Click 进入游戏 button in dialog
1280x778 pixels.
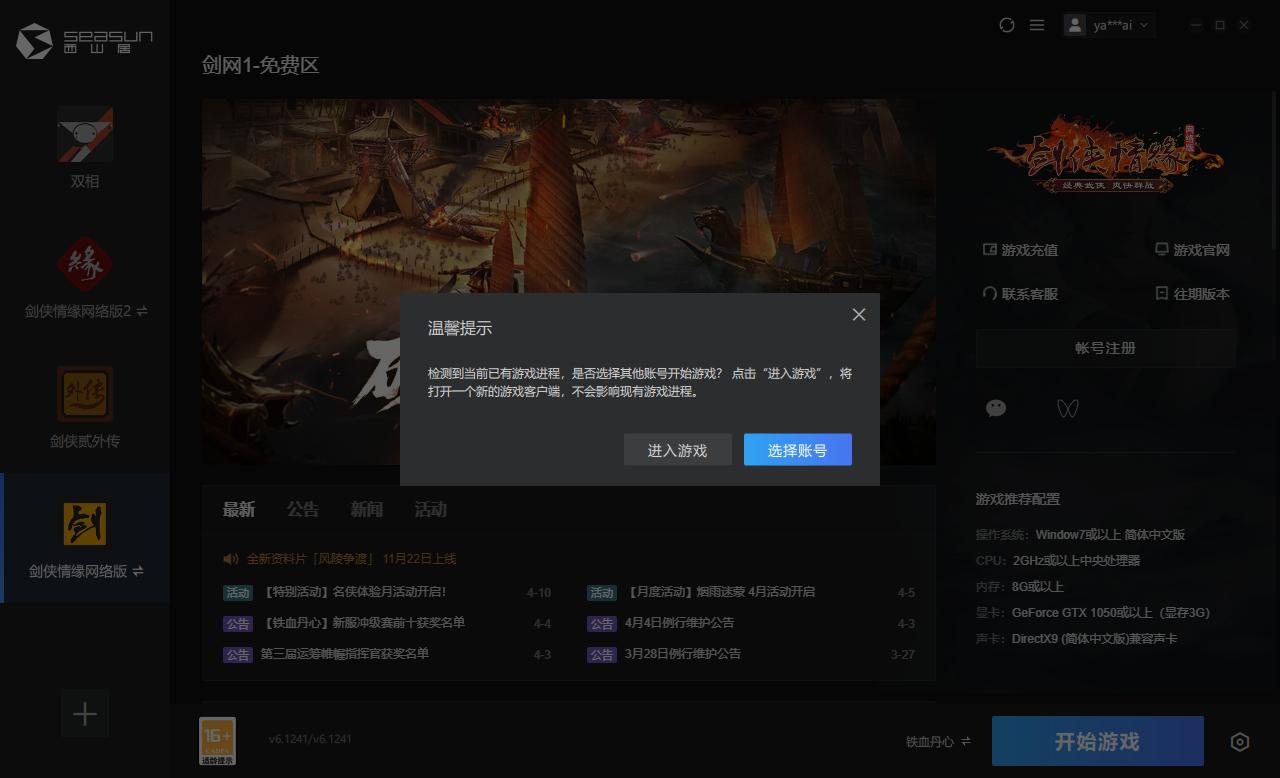(677, 450)
